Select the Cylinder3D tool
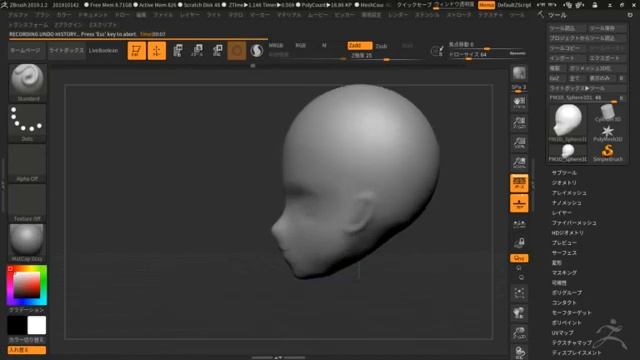640x360 pixels. point(608,113)
